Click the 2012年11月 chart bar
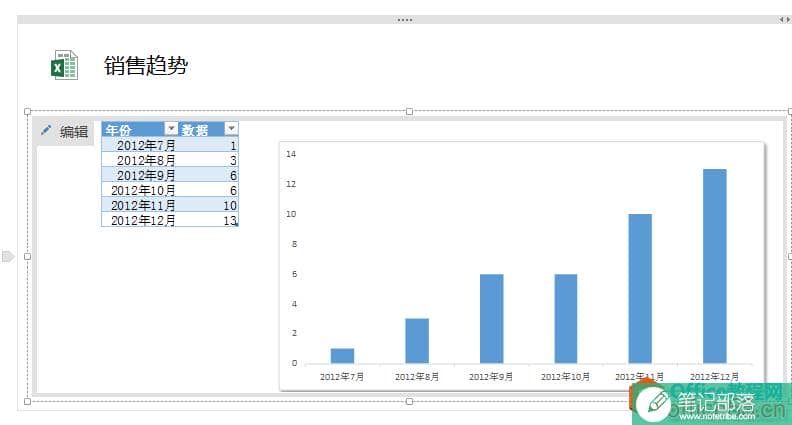The image size is (792, 425). coord(640,289)
